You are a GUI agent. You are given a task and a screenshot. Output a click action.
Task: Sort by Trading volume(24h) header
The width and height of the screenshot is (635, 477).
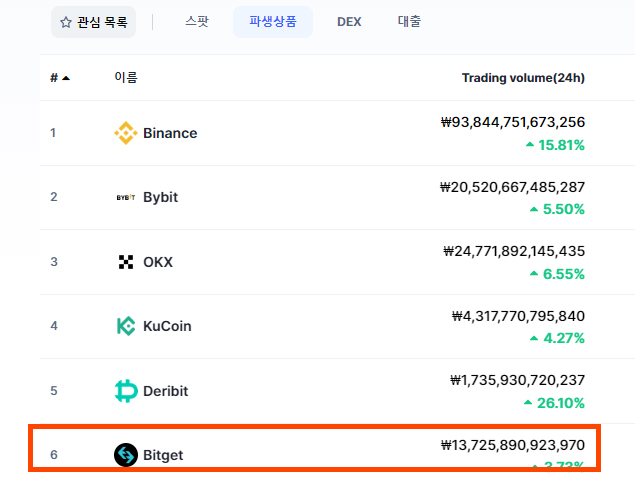523,78
